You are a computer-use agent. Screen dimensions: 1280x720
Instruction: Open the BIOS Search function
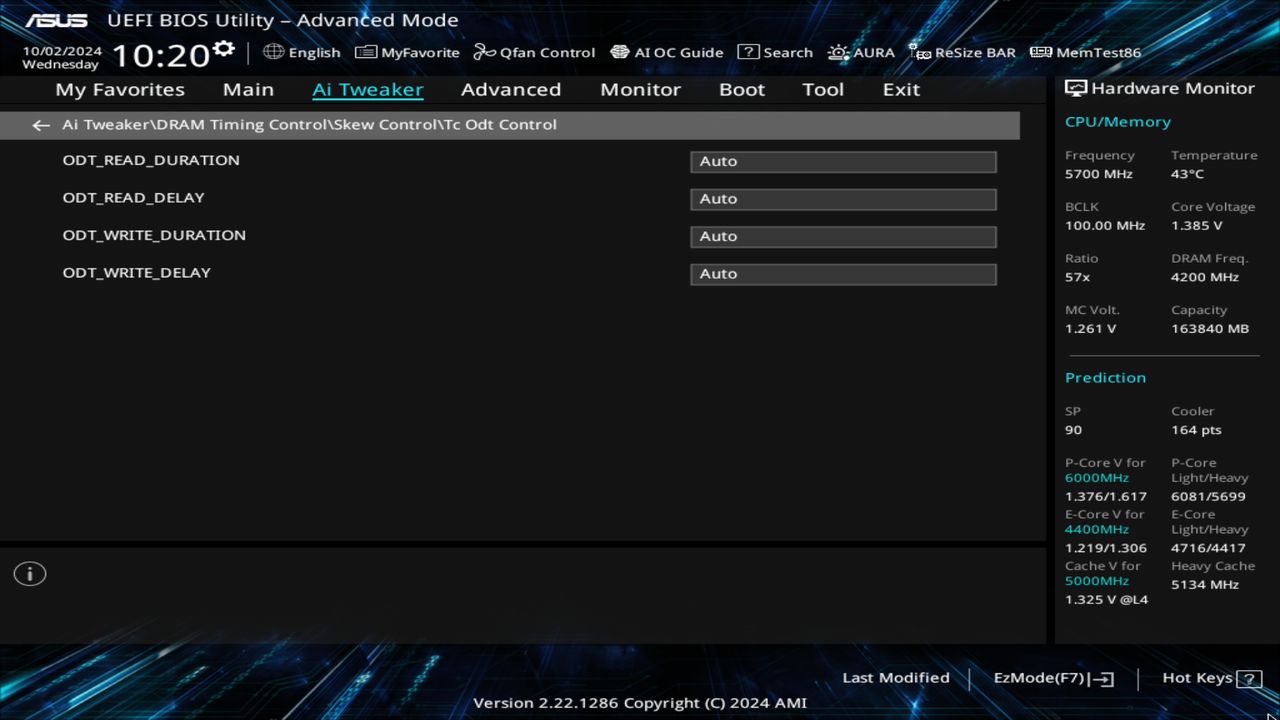tap(775, 52)
